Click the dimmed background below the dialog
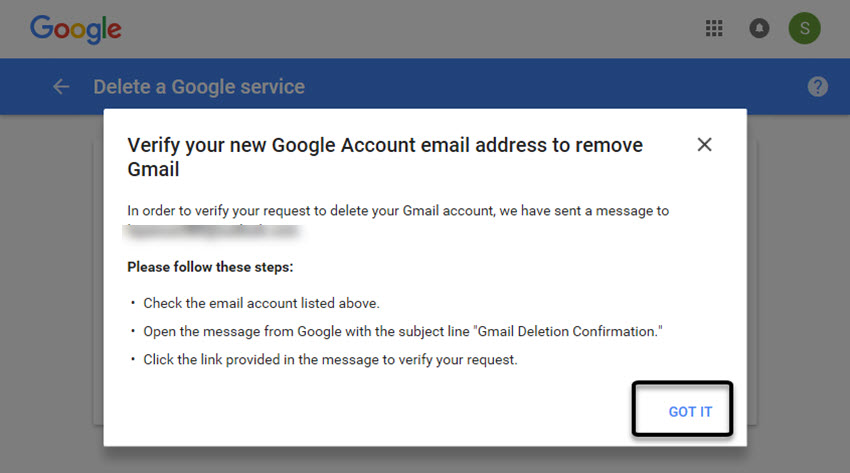Viewport: 850px width, 473px height. (425, 461)
